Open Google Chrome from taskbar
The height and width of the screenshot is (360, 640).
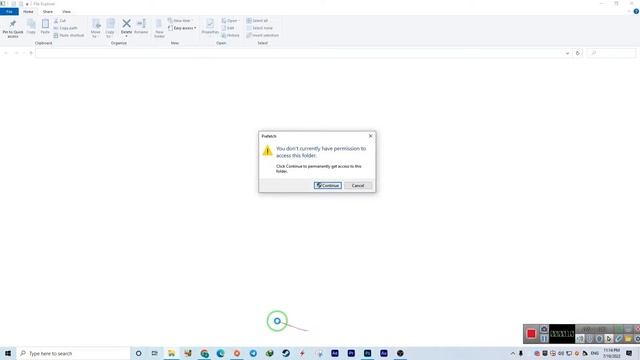tap(204, 353)
